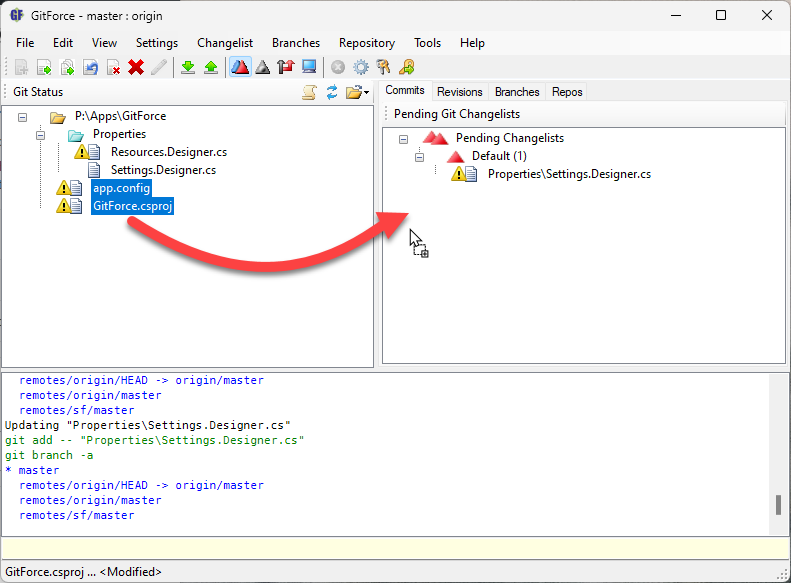Open the Settings menu
This screenshot has height=583, width=791.
click(157, 43)
